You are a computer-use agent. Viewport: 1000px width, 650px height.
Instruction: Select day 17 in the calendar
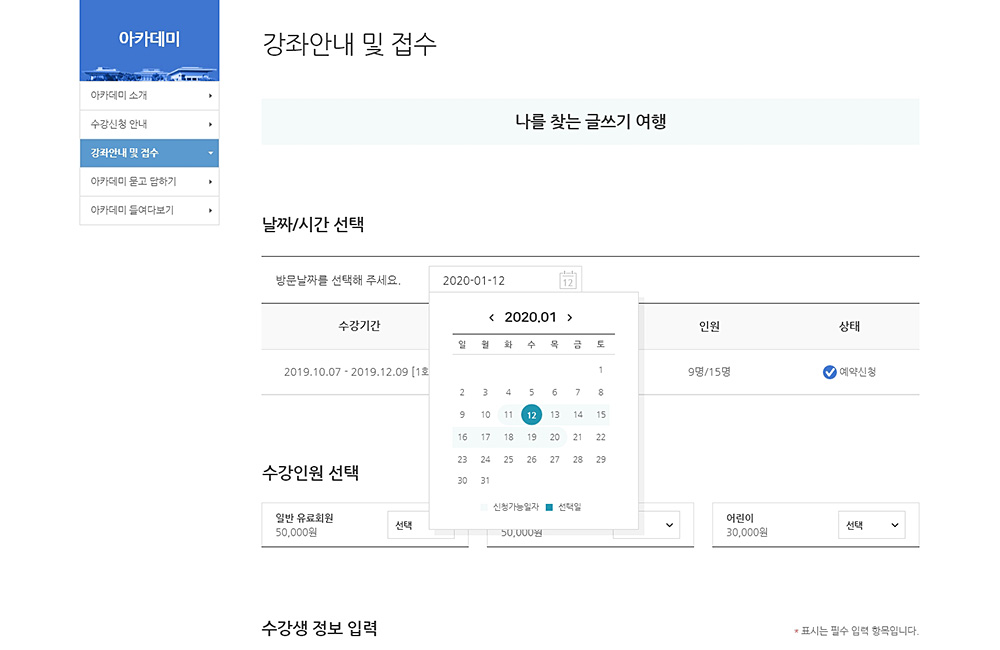(485, 437)
